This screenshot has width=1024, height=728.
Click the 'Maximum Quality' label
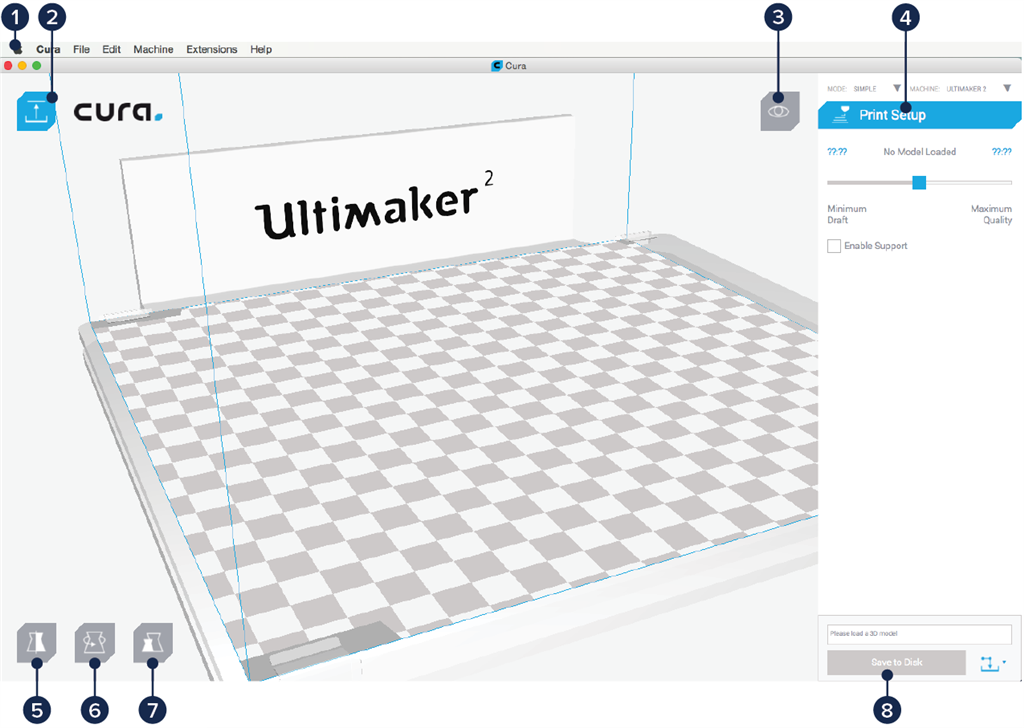[991, 214]
